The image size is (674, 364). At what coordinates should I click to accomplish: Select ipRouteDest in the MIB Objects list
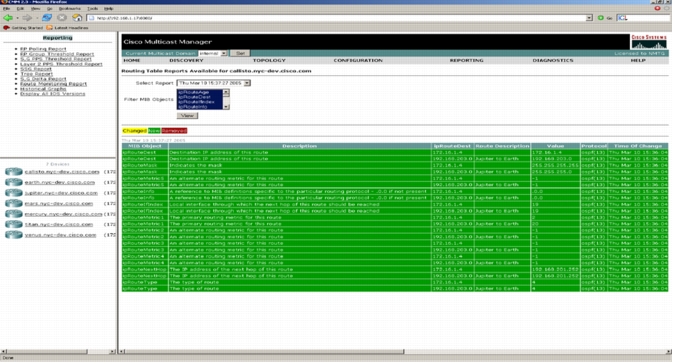[194, 97]
